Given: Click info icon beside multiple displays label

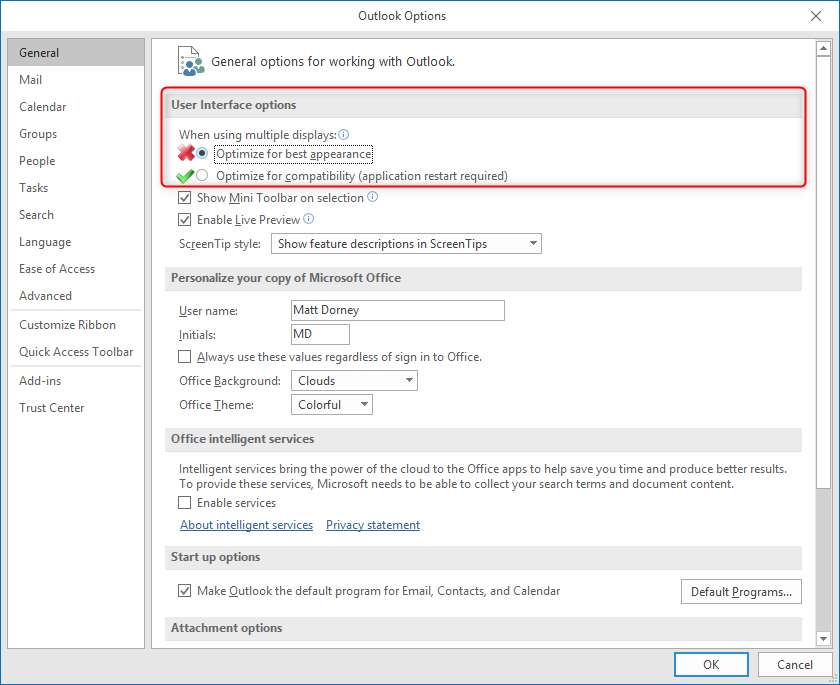Looking at the screenshot, I should [x=344, y=134].
